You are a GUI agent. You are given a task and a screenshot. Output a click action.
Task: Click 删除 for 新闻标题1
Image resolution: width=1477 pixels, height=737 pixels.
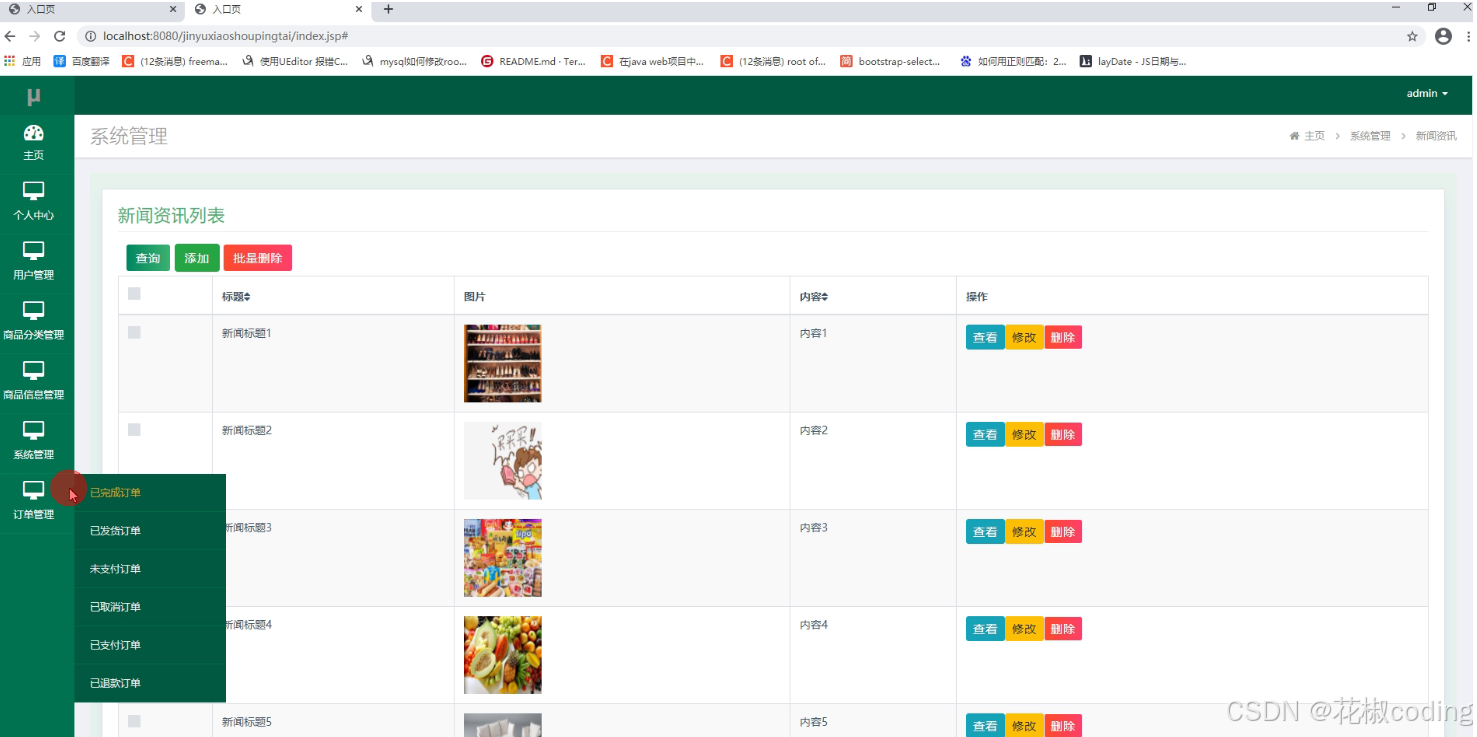[1063, 337]
